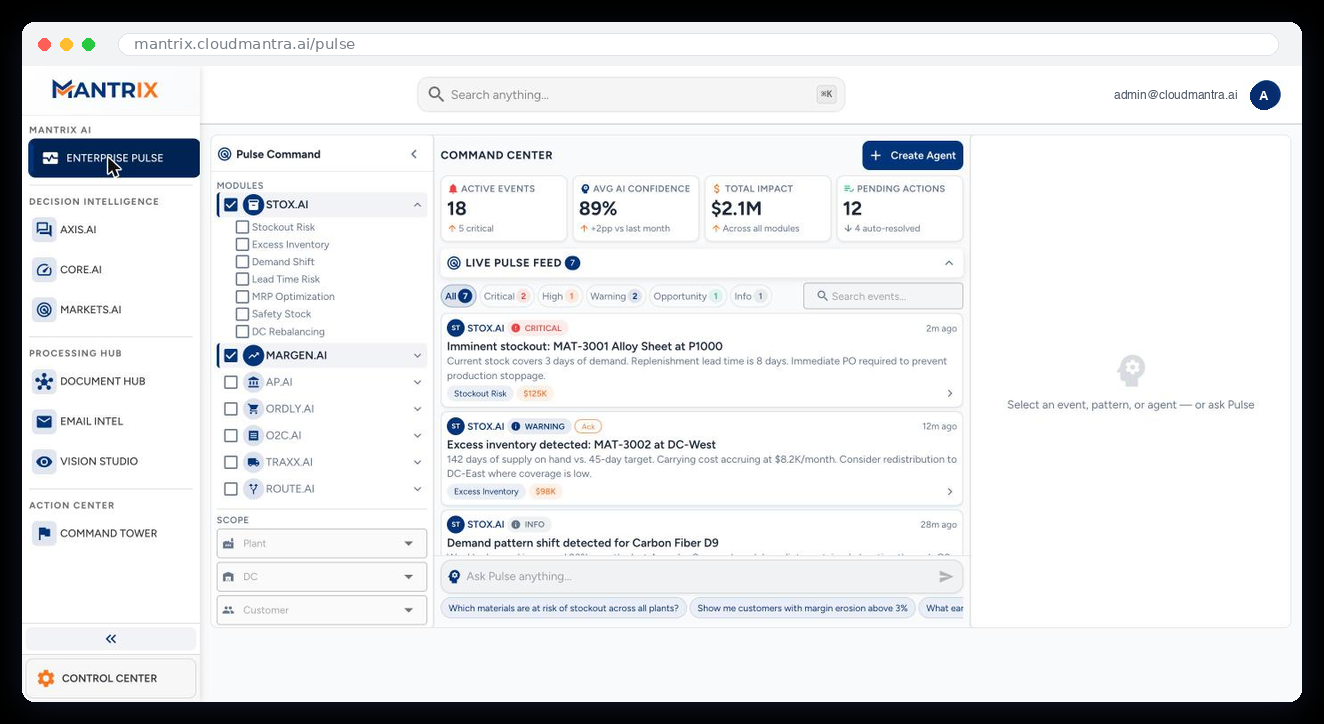Click the AXIS.AI chat icon

click(x=44, y=229)
